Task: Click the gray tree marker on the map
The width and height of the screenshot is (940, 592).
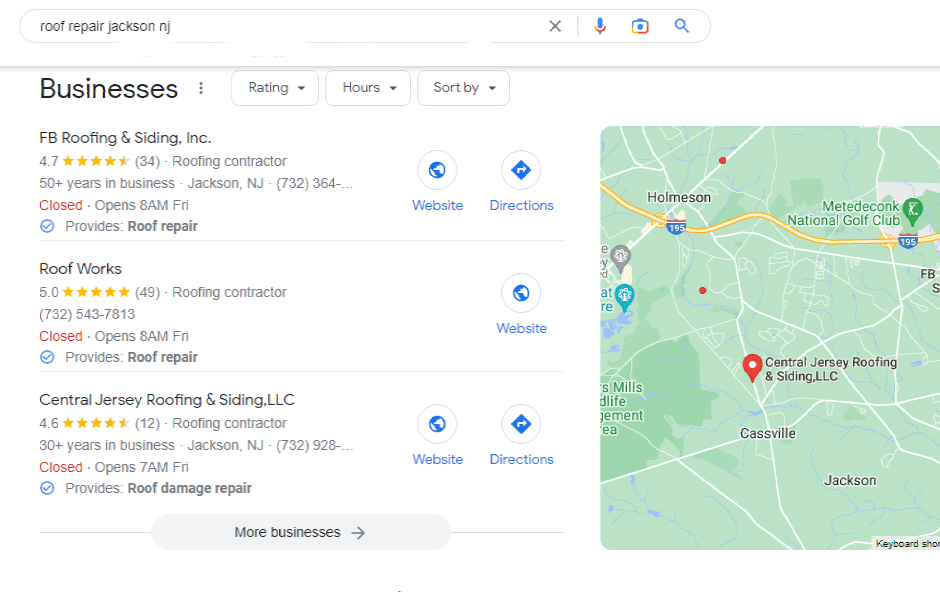Action: tap(621, 258)
